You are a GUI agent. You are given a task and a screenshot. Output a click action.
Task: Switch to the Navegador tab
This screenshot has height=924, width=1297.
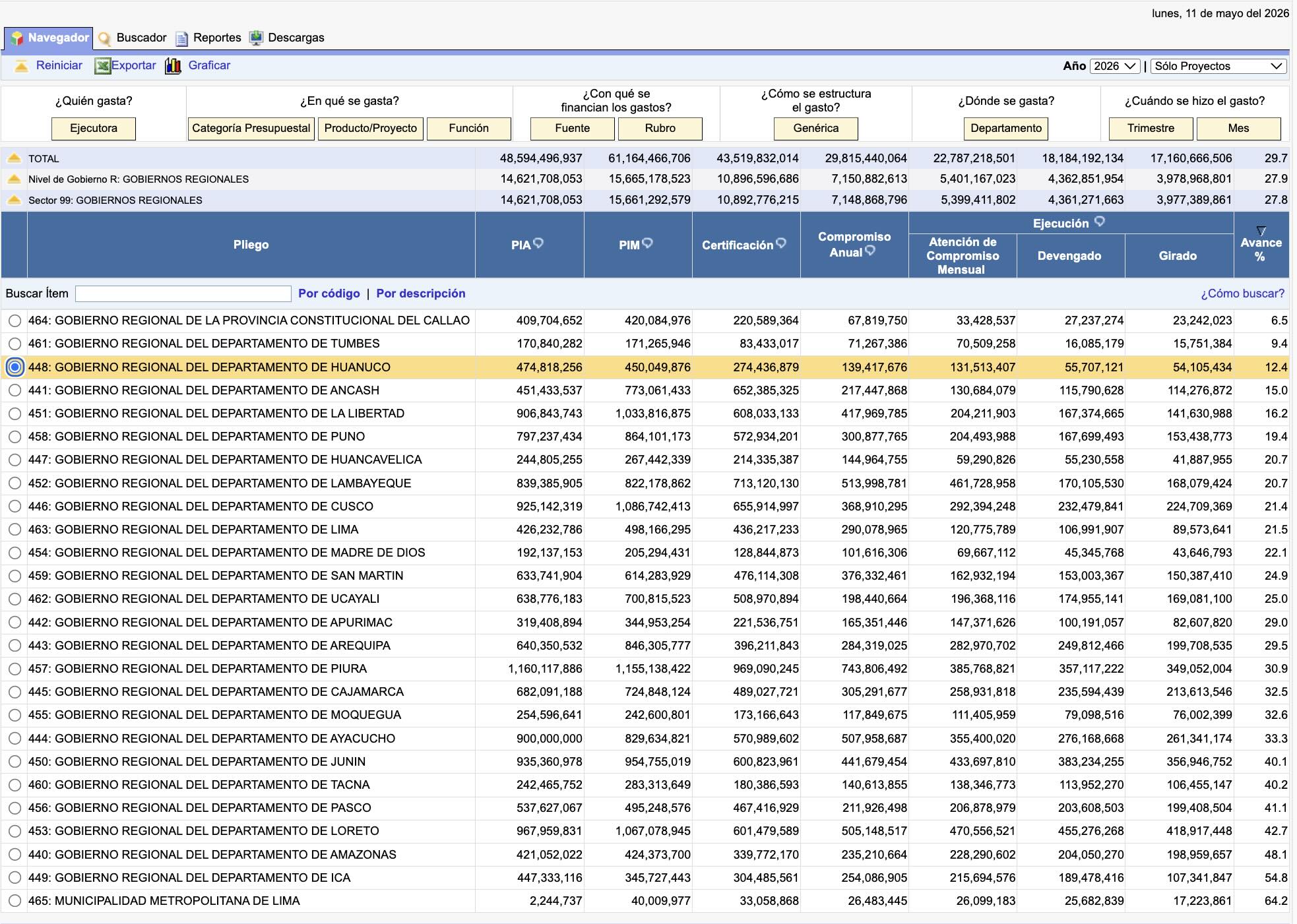pyautogui.click(x=49, y=38)
